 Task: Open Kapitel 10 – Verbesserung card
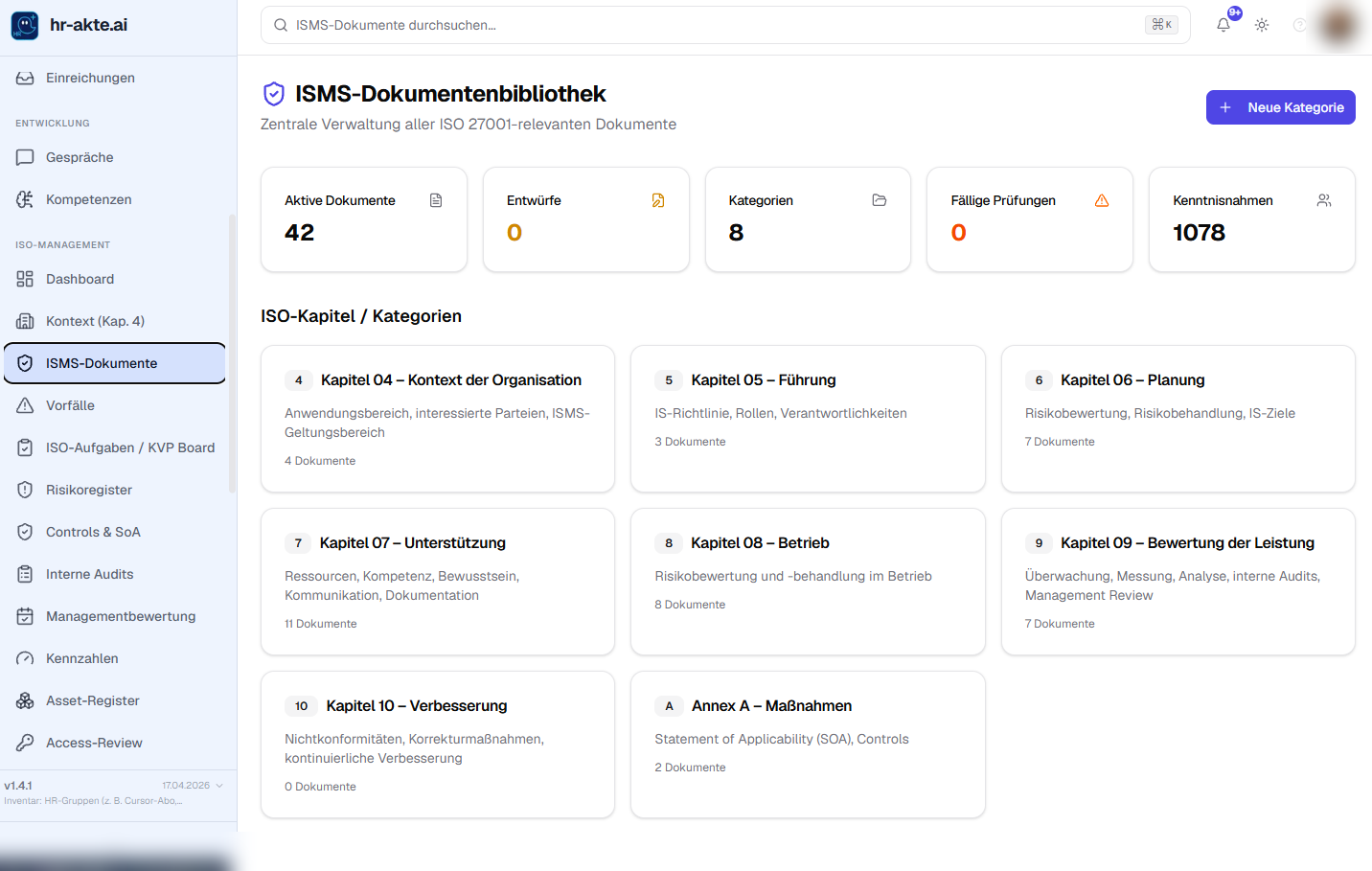(438, 745)
